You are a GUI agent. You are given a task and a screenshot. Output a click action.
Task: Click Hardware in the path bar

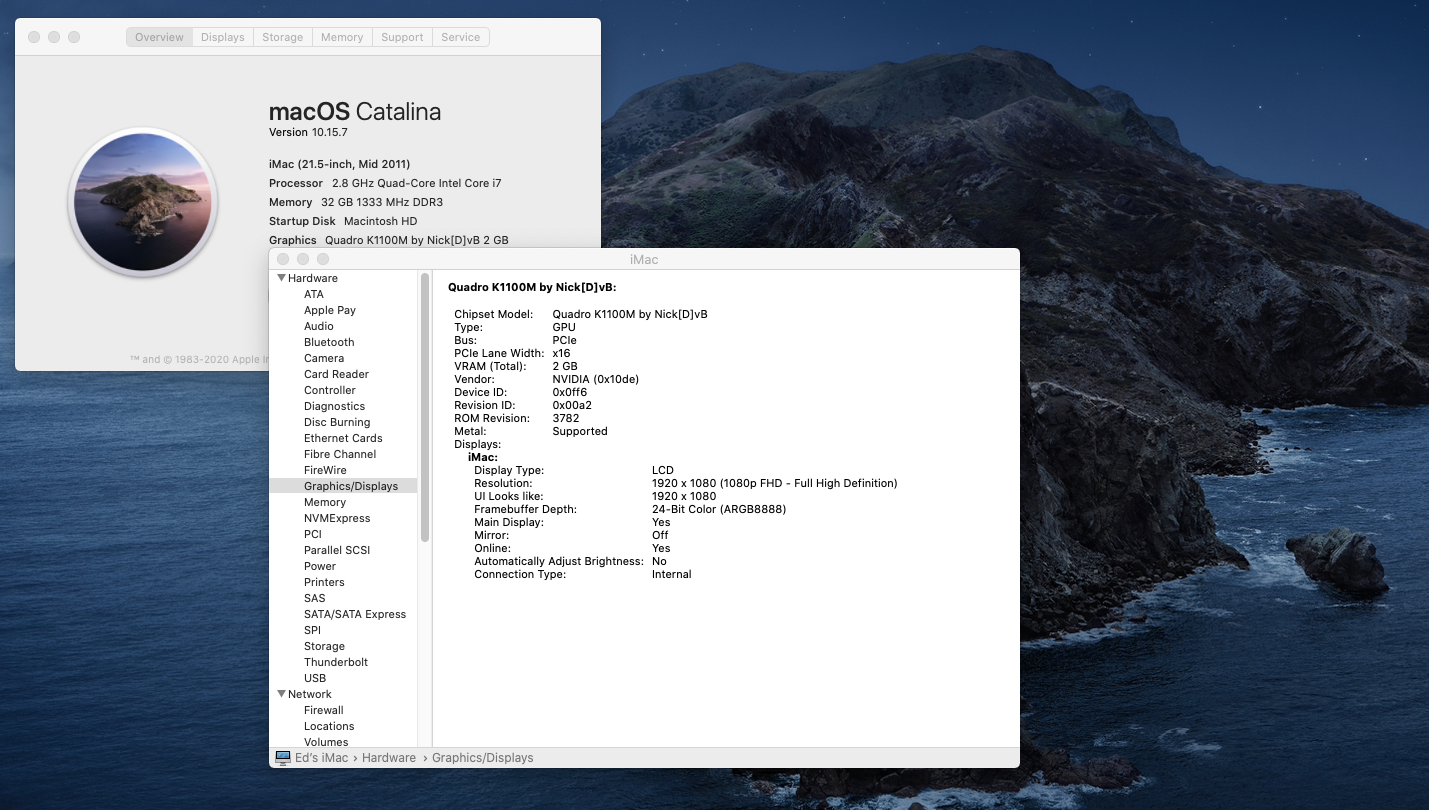coord(389,758)
